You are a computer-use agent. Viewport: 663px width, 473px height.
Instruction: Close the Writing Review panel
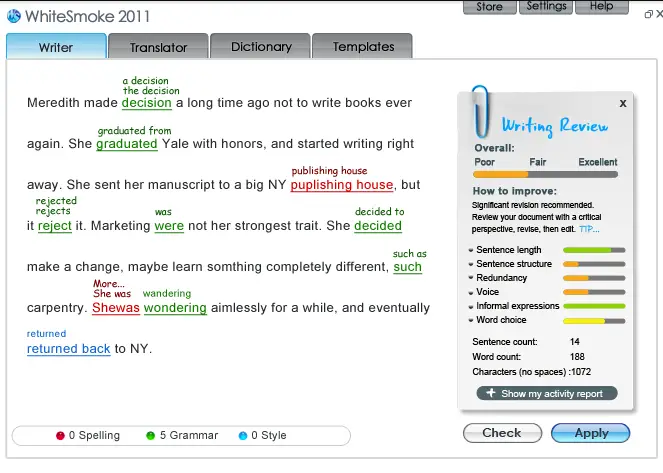(623, 103)
